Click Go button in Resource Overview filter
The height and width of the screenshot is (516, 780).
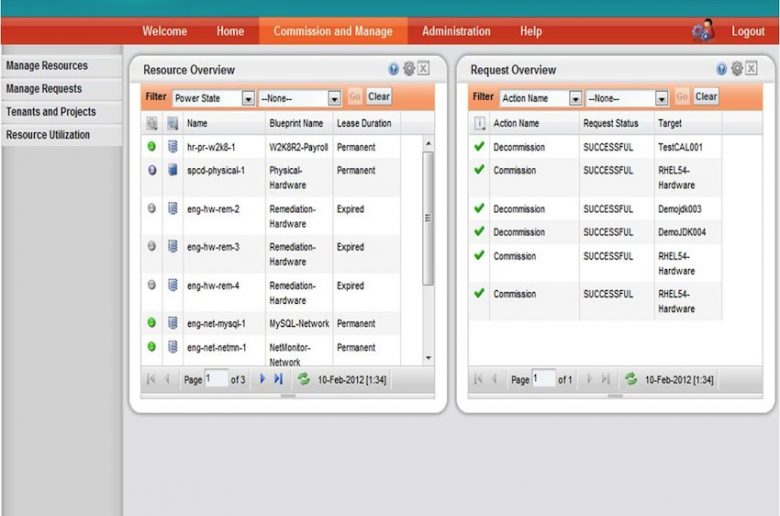coord(355,97)
